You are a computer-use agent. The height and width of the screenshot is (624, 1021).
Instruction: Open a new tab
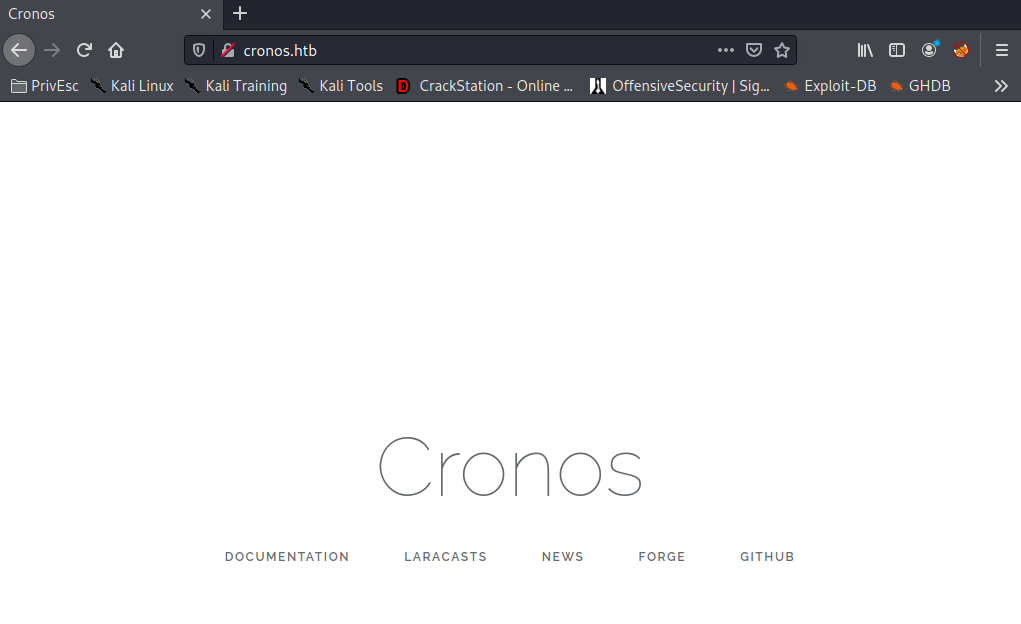point(240,14)
